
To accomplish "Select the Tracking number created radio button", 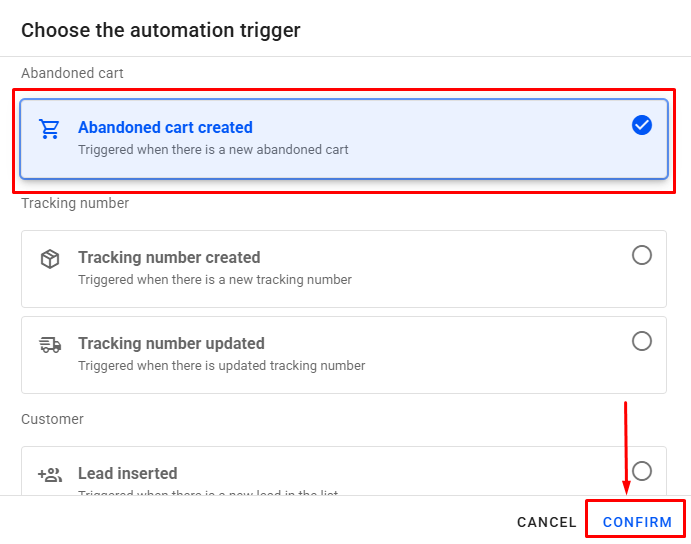I will tap(642, 255).
